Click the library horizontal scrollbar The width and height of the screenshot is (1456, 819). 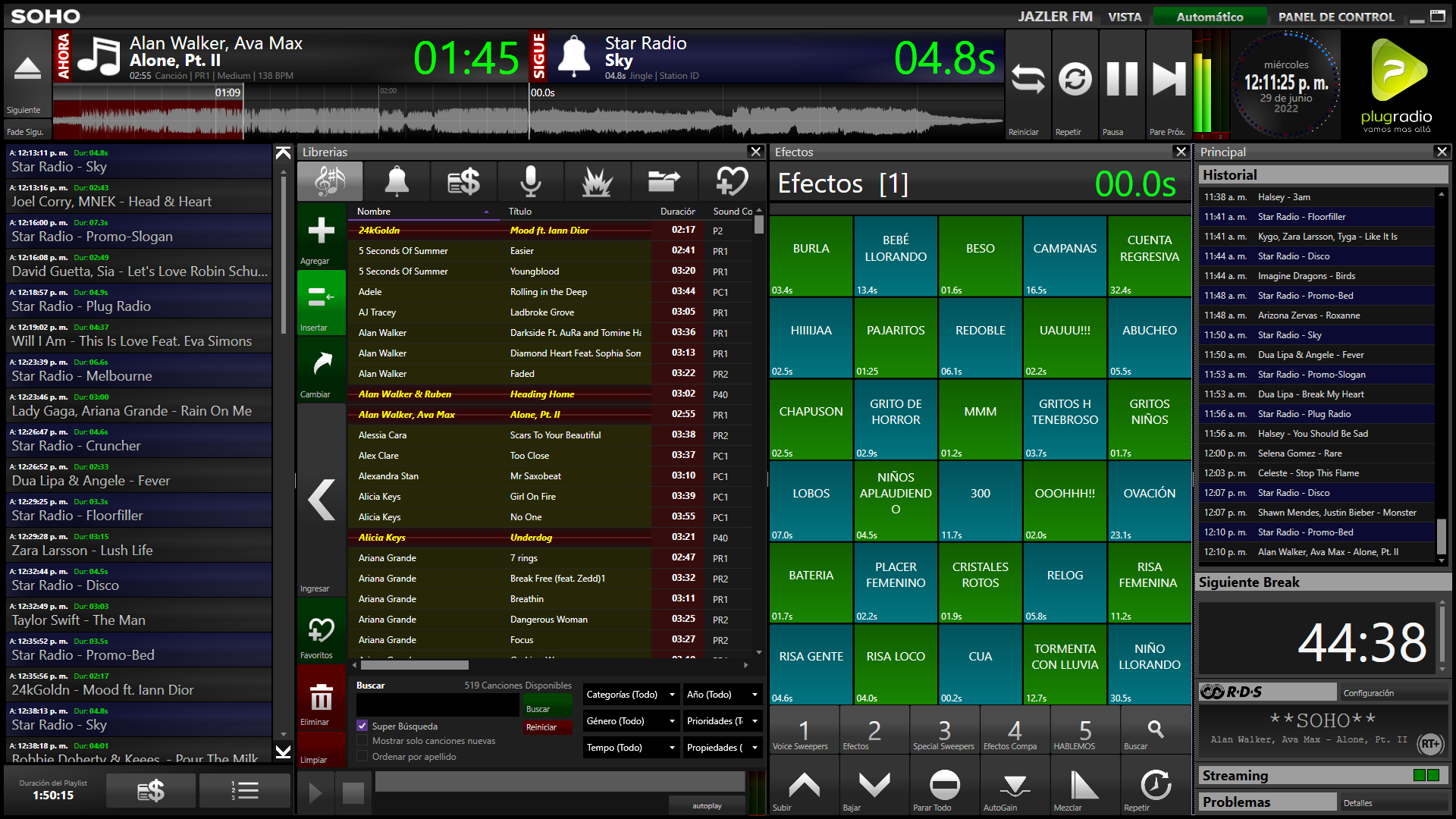point(414,665)
